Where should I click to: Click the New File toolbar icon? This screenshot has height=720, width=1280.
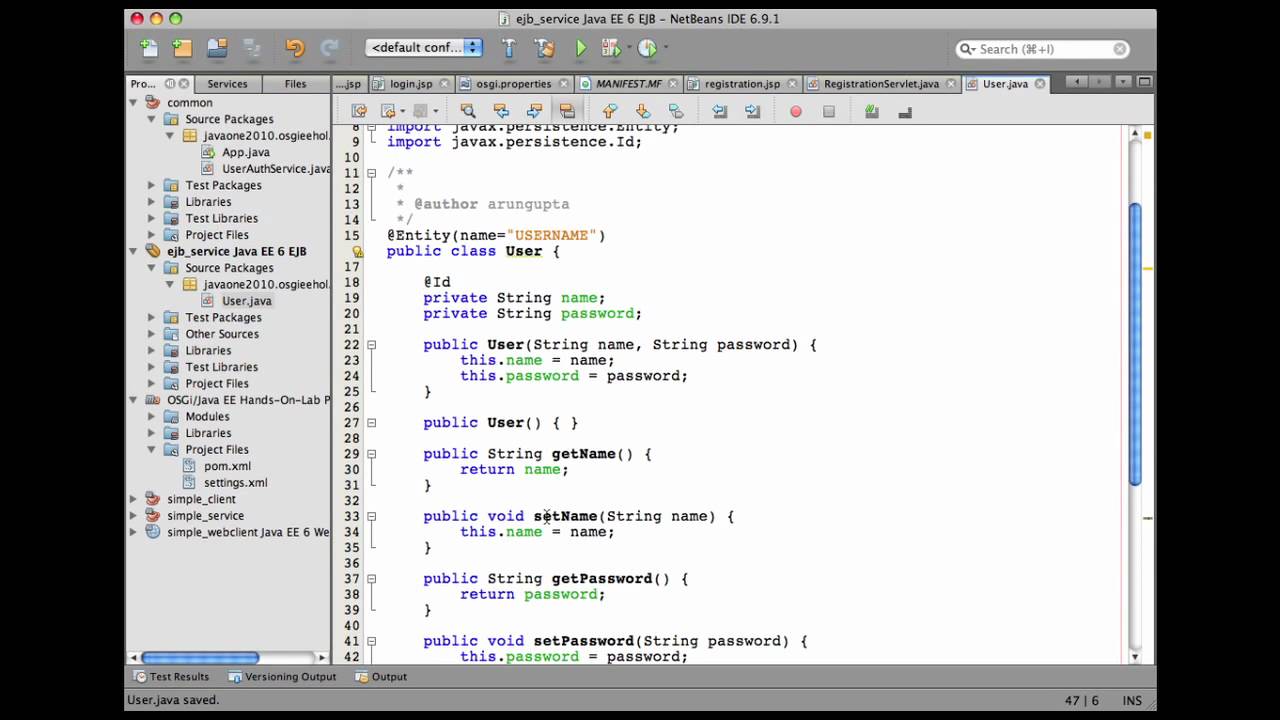148,47
